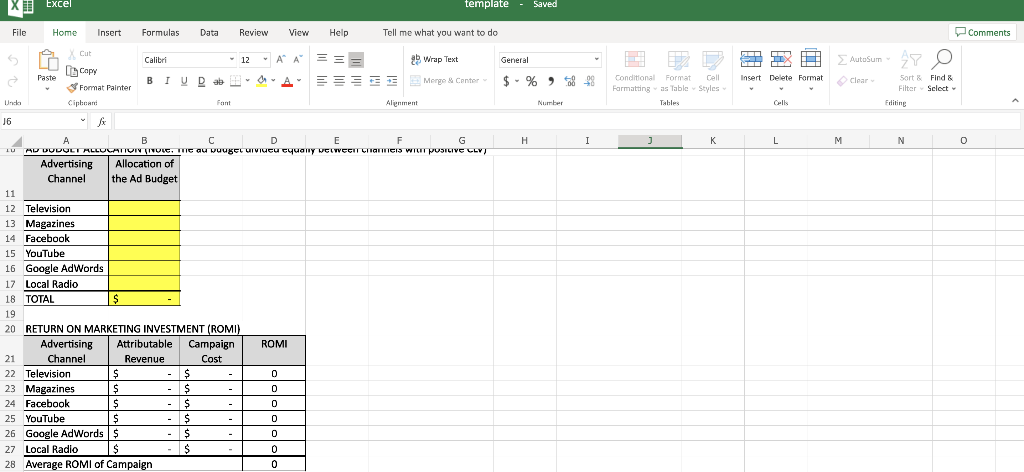Viewport: 1024px width, 472px height.
Task: Toggle the highlighted Bottom Align icon
Action: (x=356, y=60)
